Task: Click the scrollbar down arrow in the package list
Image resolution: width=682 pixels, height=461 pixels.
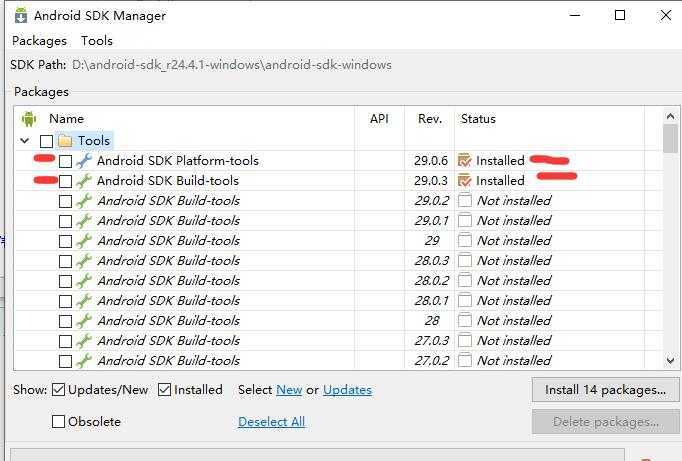Action: [x=670, y=361]
